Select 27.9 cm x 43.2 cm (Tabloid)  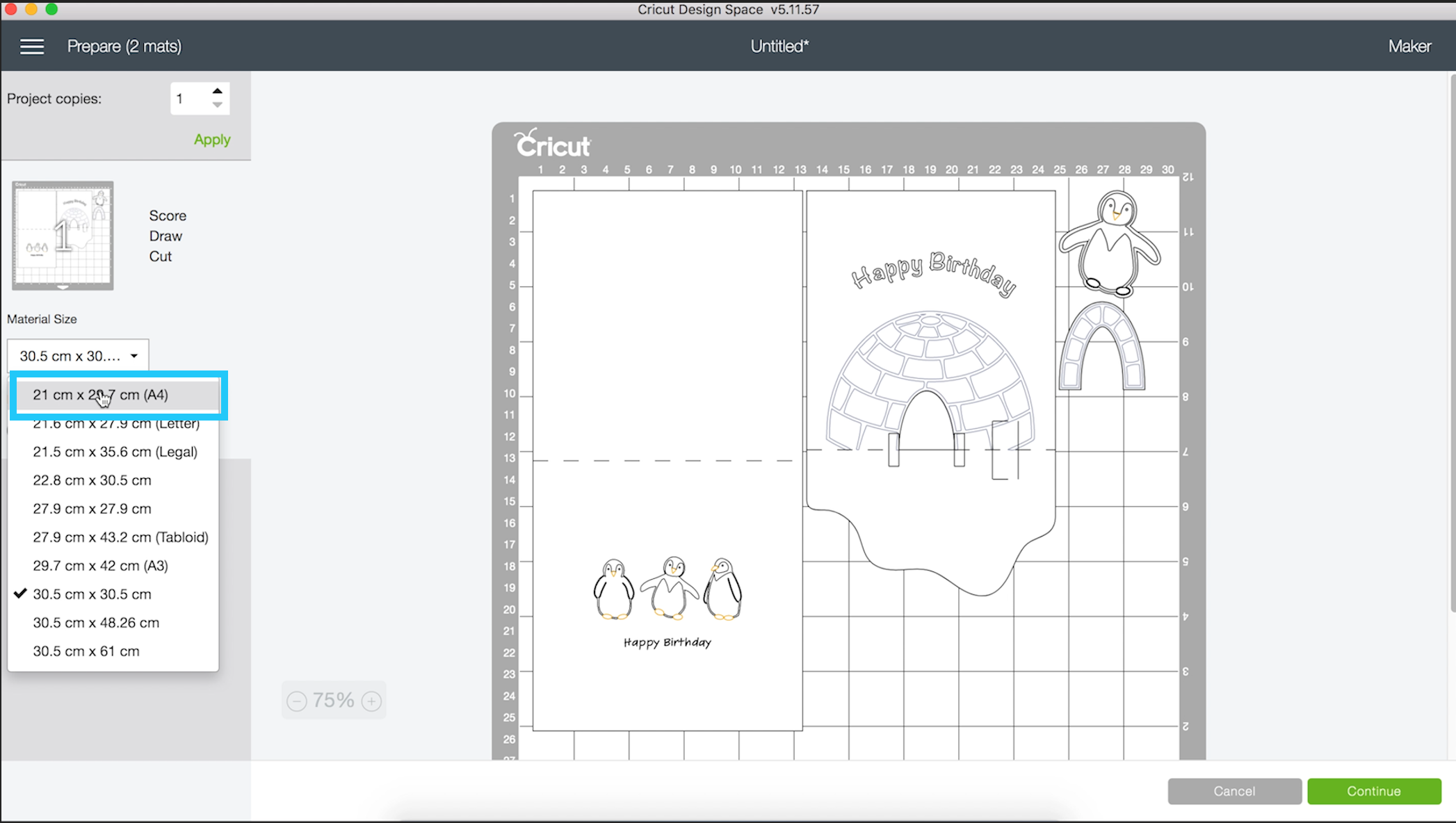point(120,537)
